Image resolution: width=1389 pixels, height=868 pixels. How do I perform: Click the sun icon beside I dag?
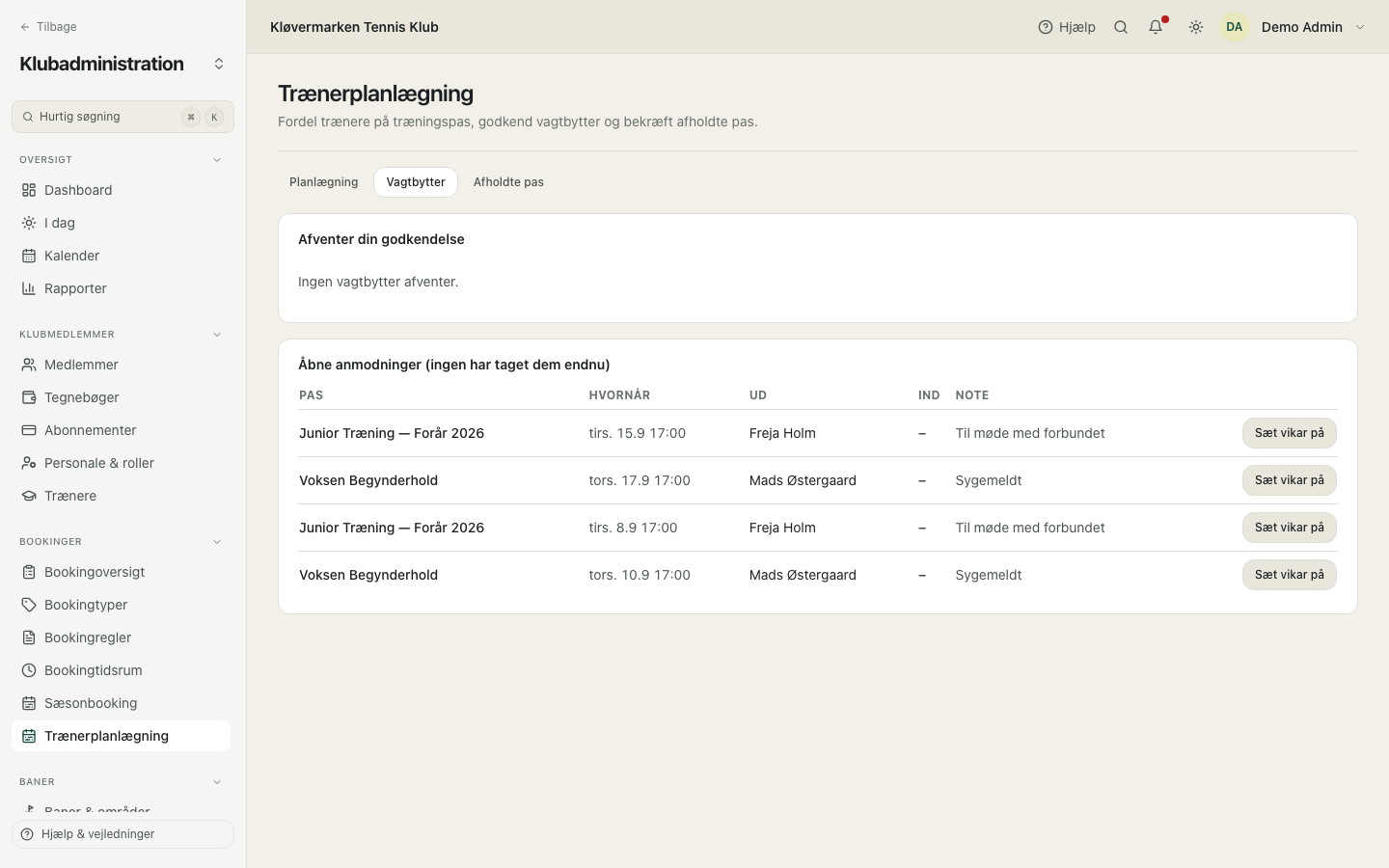tap(29, 223)
